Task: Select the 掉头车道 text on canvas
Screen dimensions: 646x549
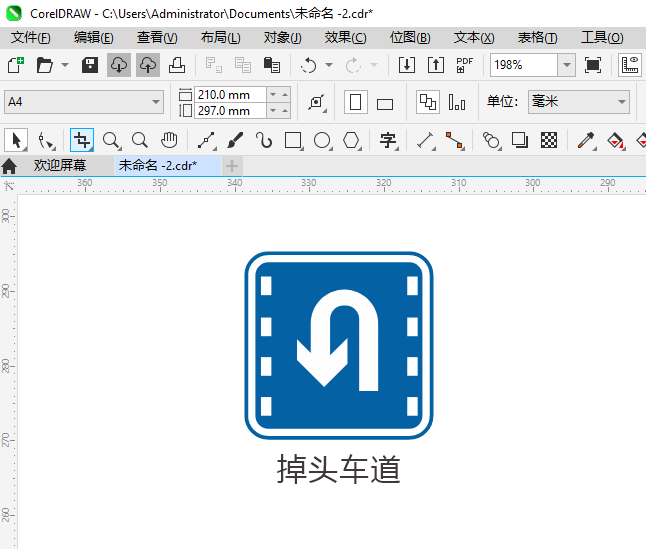Action: (339, 469)
